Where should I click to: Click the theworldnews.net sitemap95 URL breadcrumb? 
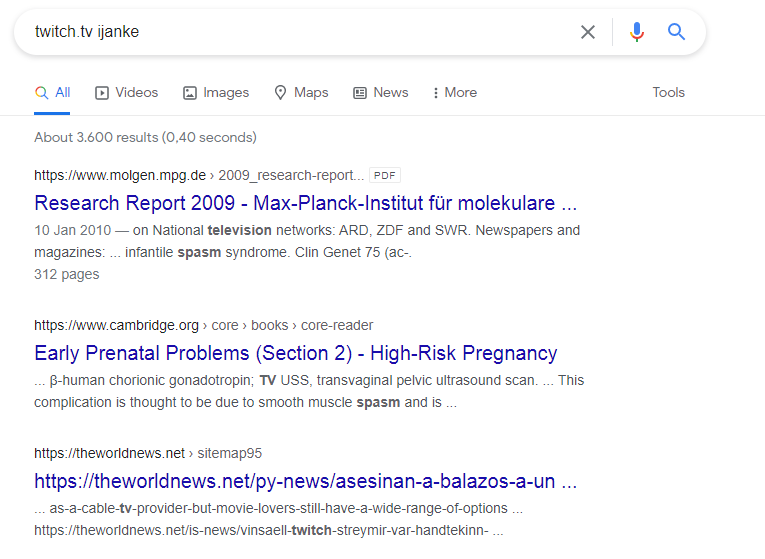[x=148, y=454]
